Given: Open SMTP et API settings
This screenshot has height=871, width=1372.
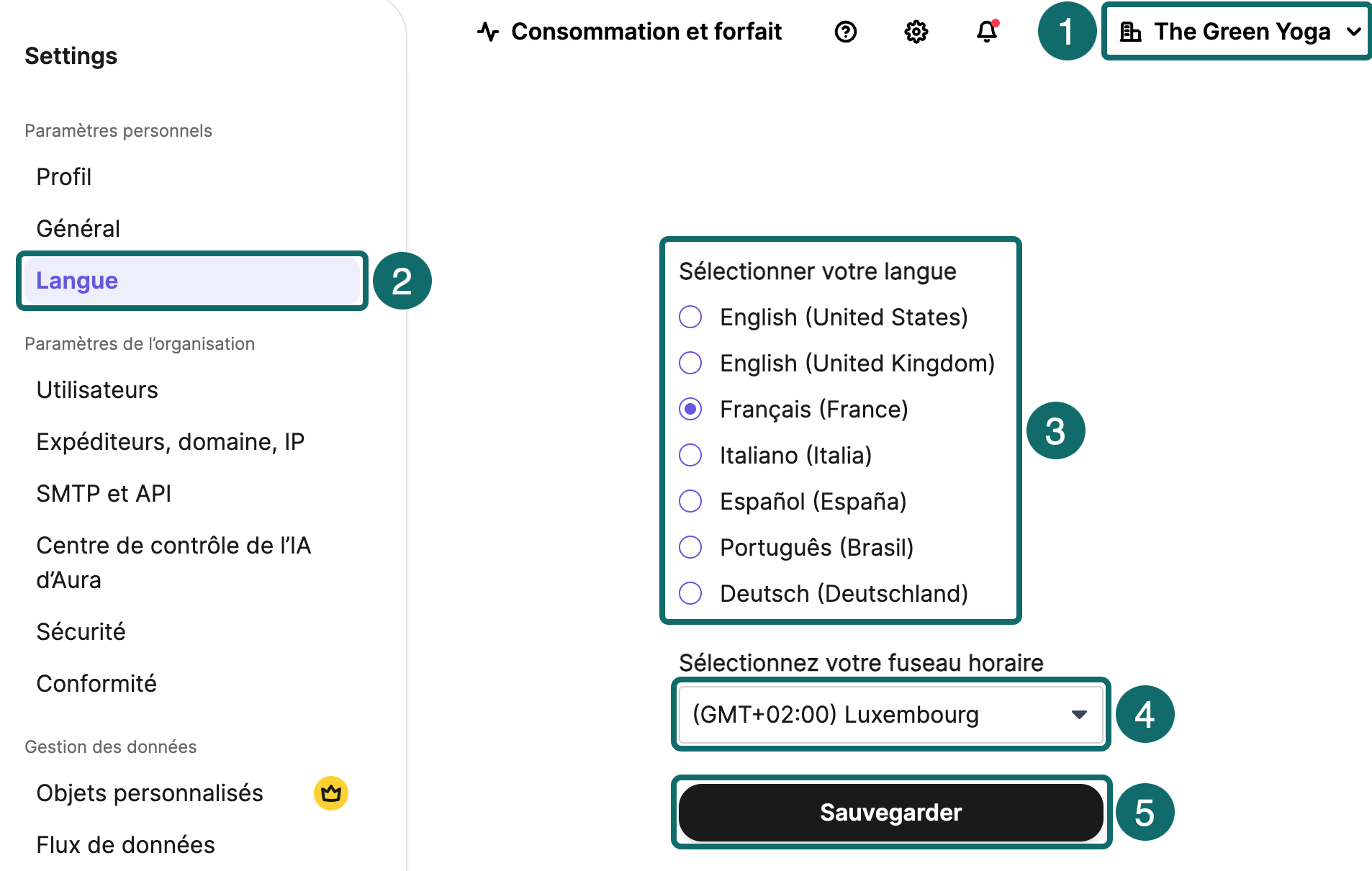Looking at the screenshot, I should (104, 494).
